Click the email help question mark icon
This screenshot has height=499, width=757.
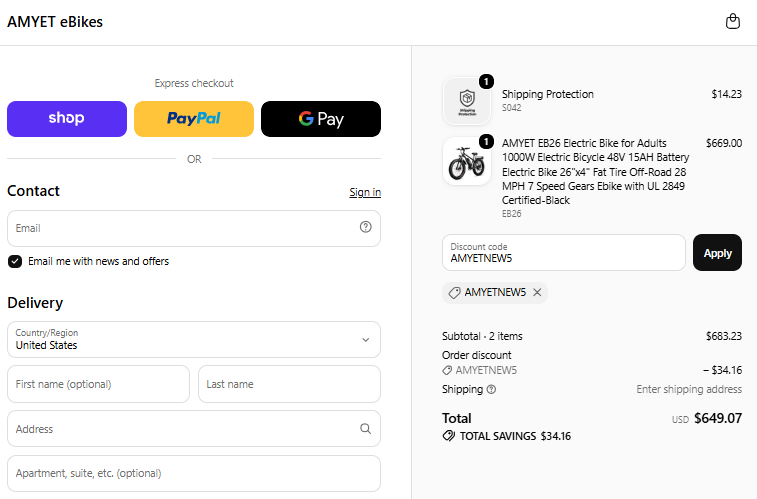(x=365, y=227)
